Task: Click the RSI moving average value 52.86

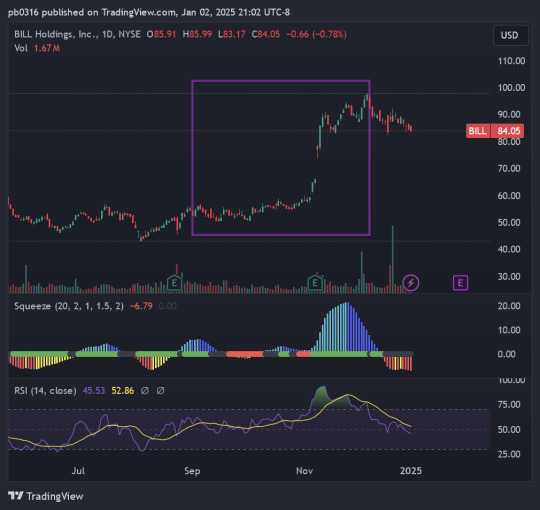Action: 123,391
